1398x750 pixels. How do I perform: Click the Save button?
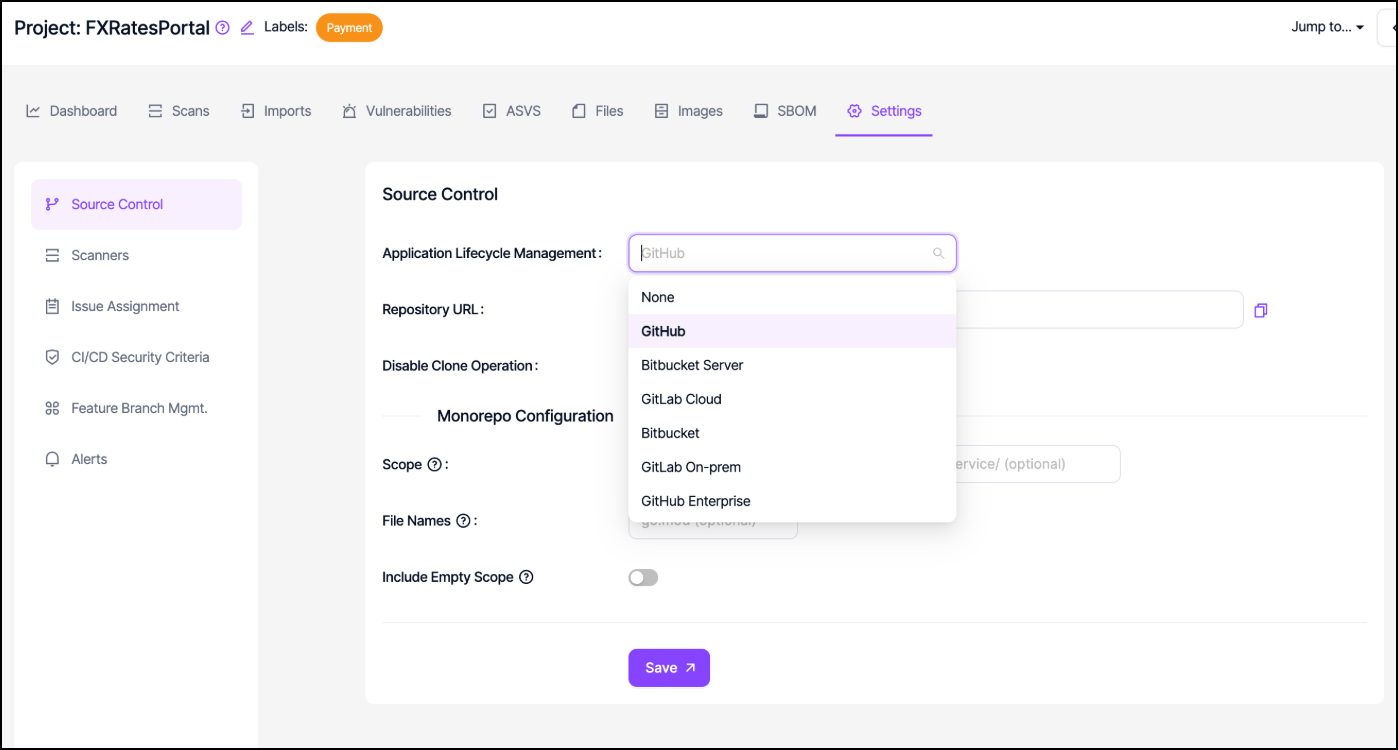[x=668, y=668]
